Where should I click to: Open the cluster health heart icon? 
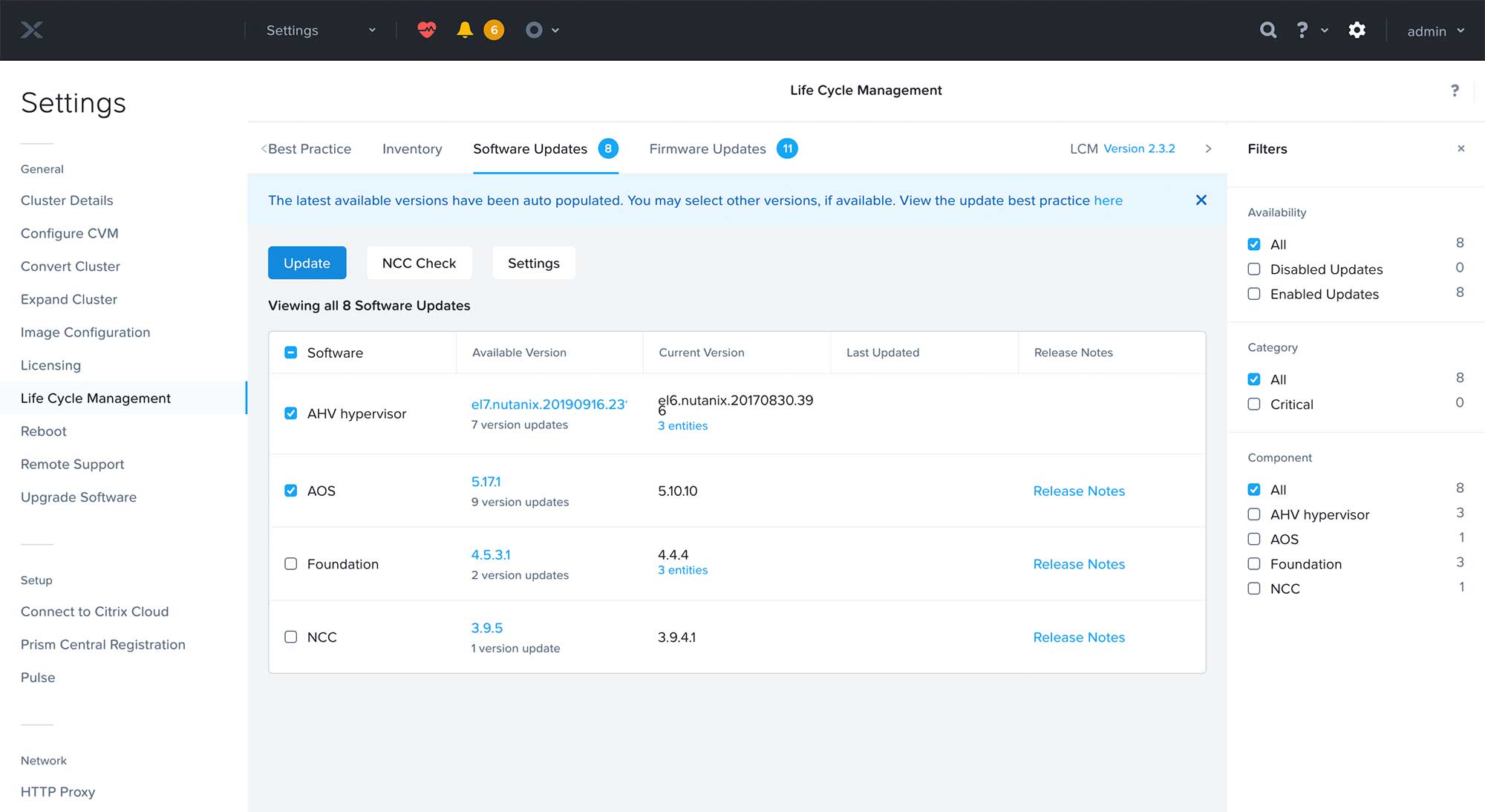click(426, 30)
